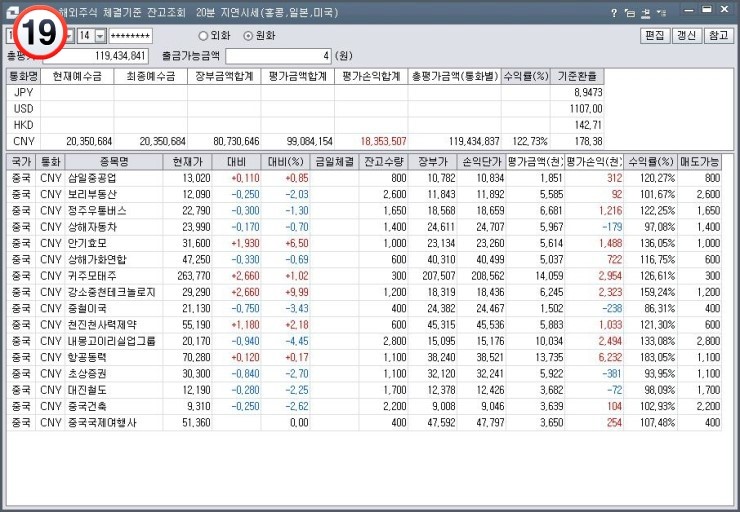Select the USD currency row
This screenshot has height=512, width=740.
coord(305,109)
